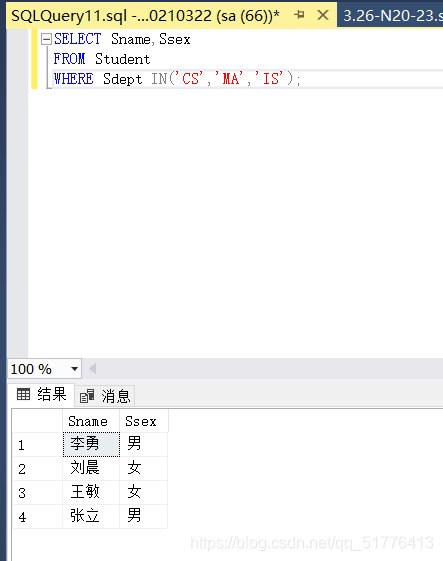Select all results via the grid corner cell
The height and width of the screenshot is (561, 443).
pos(38,421)
